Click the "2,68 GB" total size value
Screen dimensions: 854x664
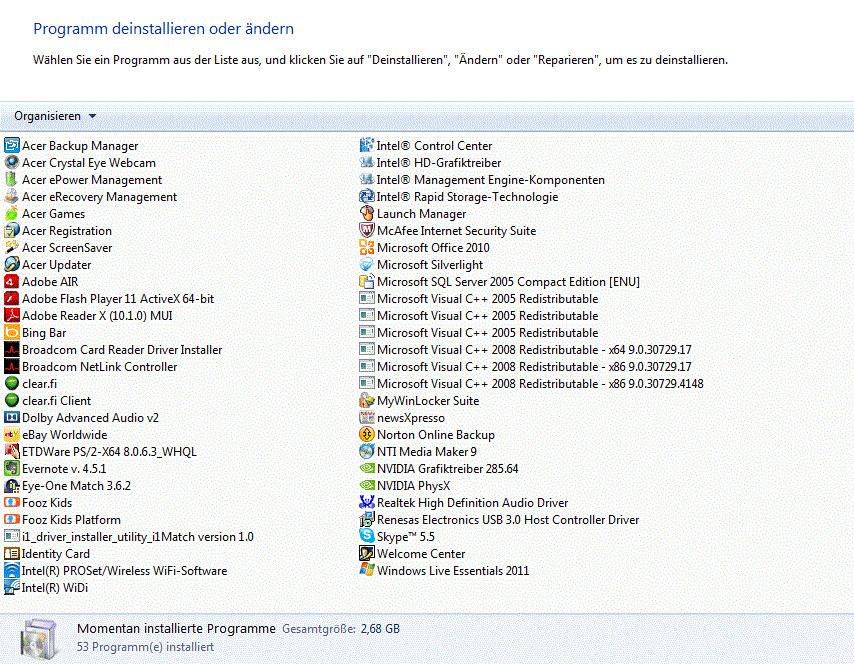[380, 629]
